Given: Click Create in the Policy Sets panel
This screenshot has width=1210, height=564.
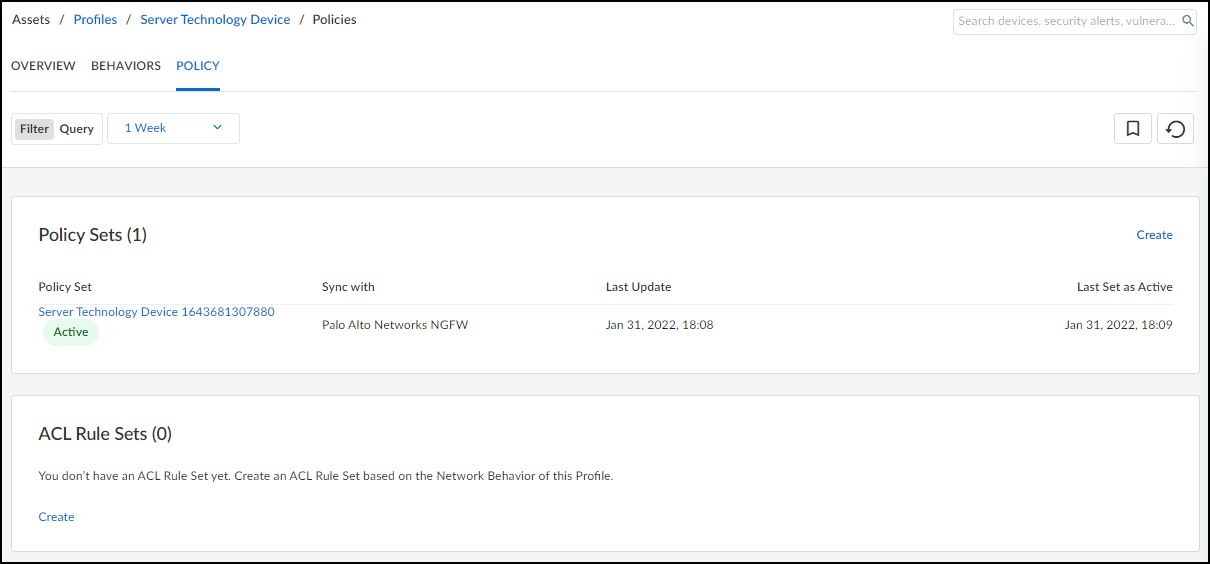Looking at the screenshot, I should point(1154,235).
